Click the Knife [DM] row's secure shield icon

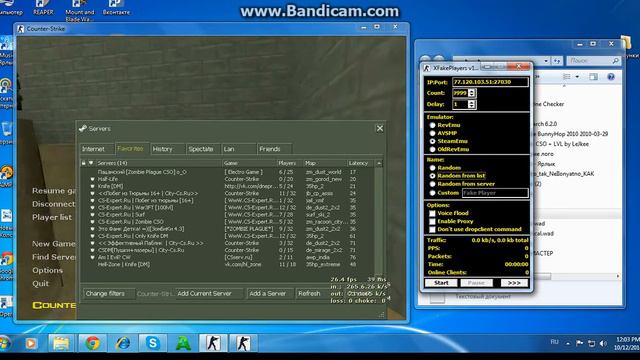tap(92, 186)
